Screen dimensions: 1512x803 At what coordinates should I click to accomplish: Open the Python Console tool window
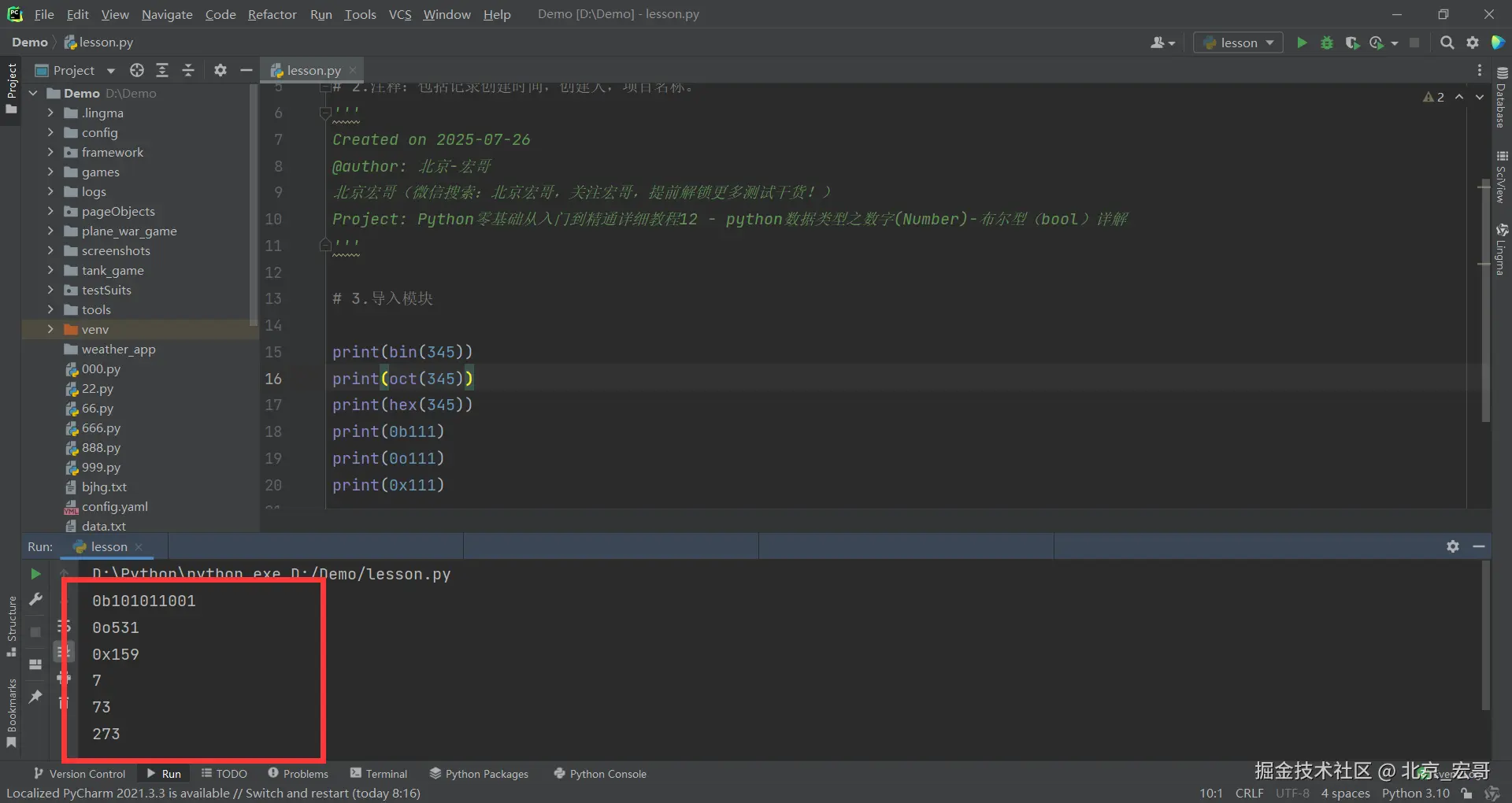tap(600, 774)
